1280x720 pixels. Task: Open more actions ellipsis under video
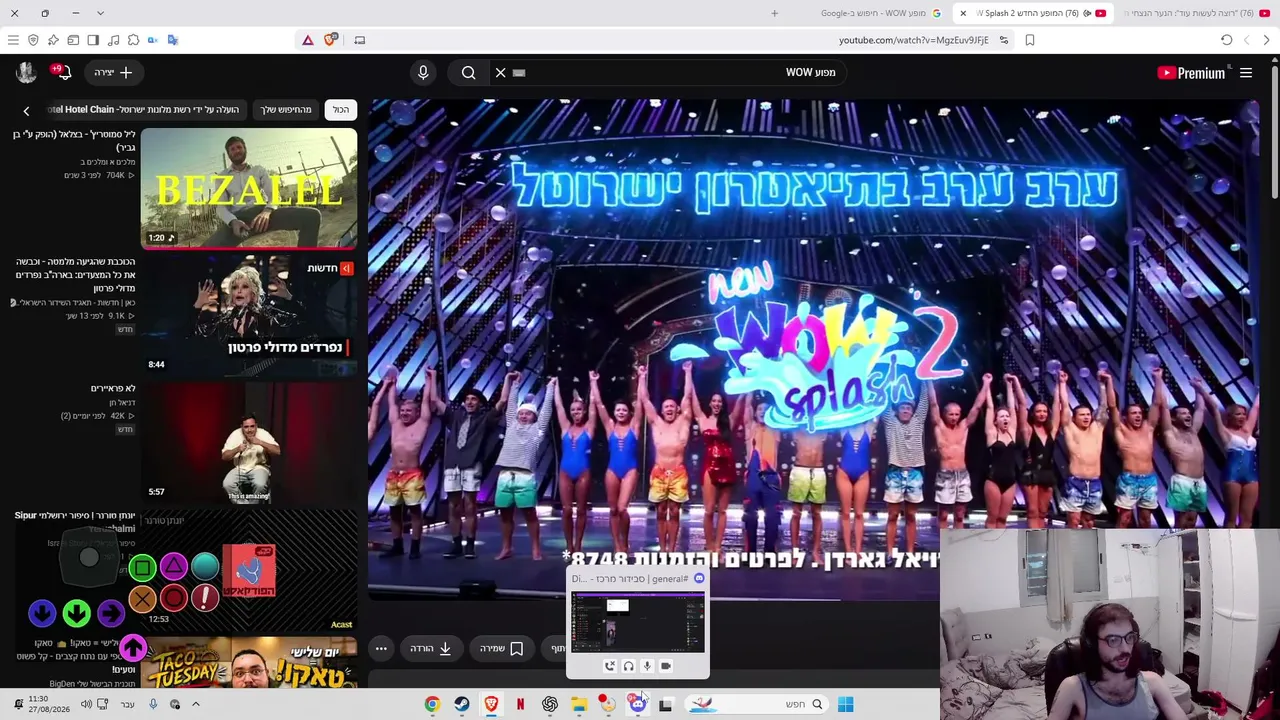(x=381, y=648)
